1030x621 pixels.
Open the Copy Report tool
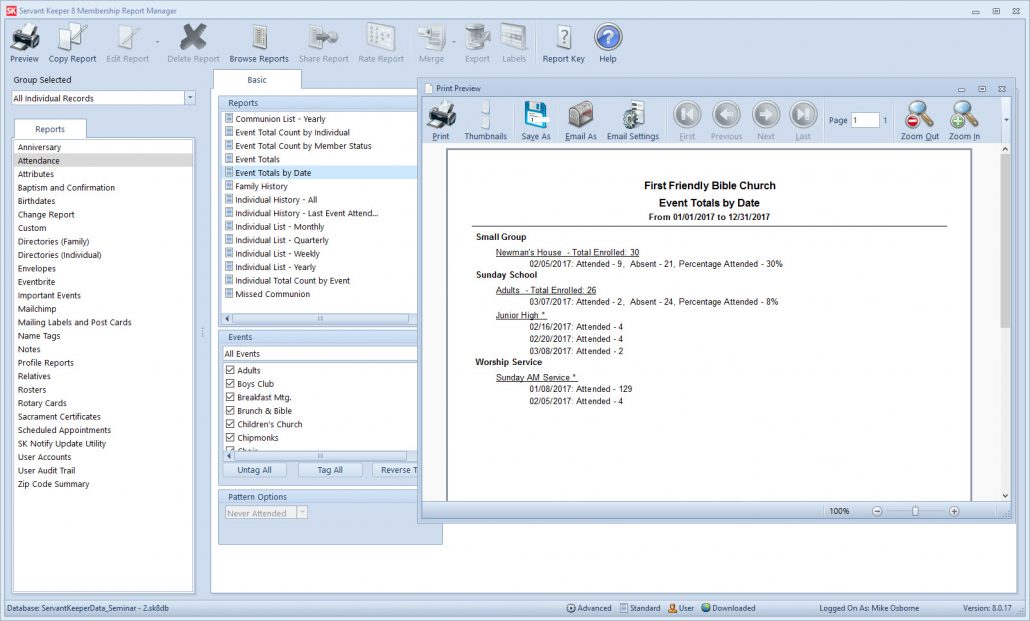point(71,40)
